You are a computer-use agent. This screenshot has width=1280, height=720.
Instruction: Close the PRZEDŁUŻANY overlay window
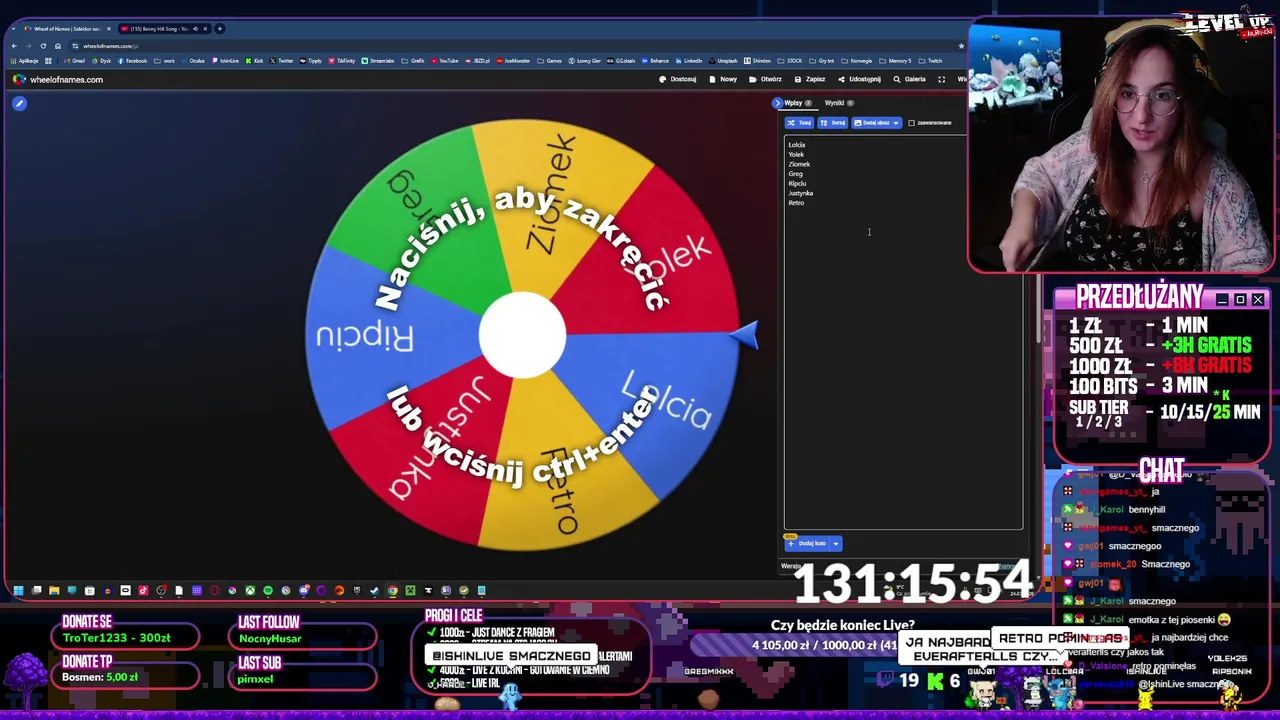click(x=1258, y=299)
